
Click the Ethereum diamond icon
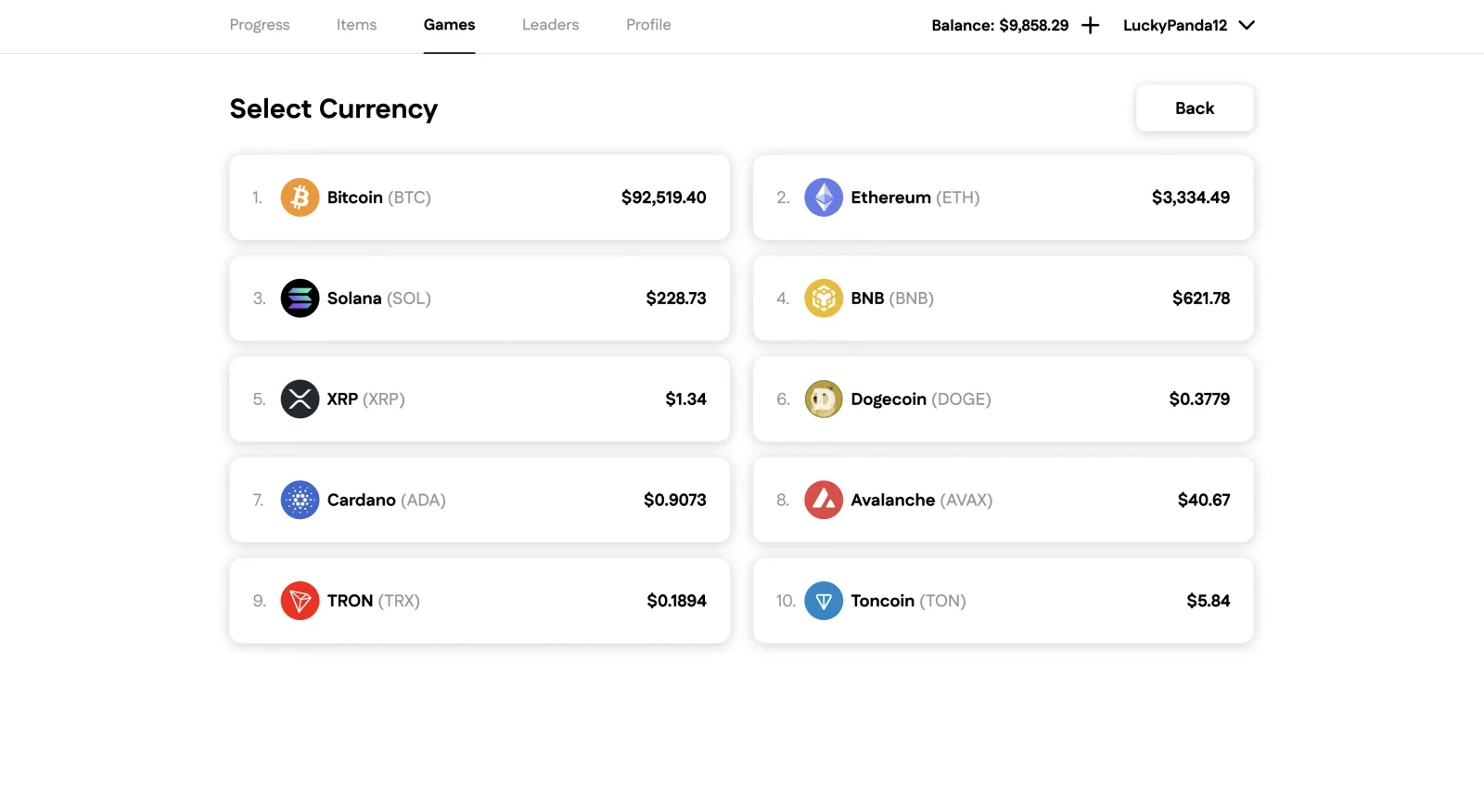coord(824,197)
